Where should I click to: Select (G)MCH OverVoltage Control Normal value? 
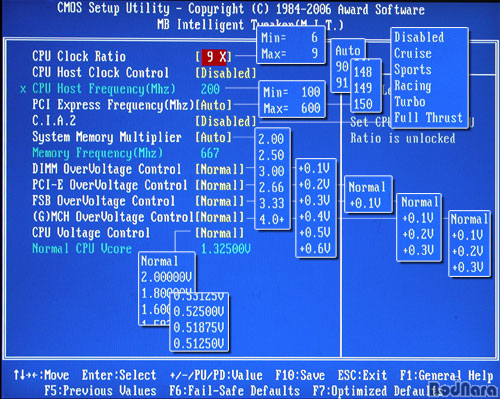click(x=220, y=217)
